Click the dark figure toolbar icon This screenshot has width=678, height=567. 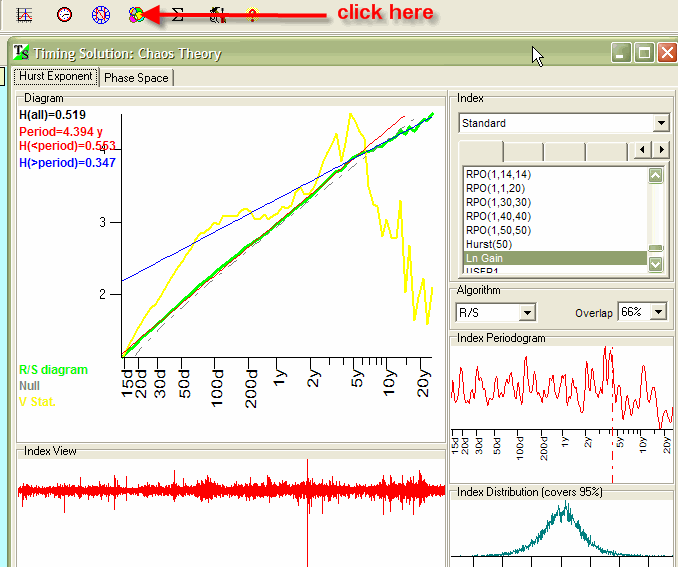(215, 14)
